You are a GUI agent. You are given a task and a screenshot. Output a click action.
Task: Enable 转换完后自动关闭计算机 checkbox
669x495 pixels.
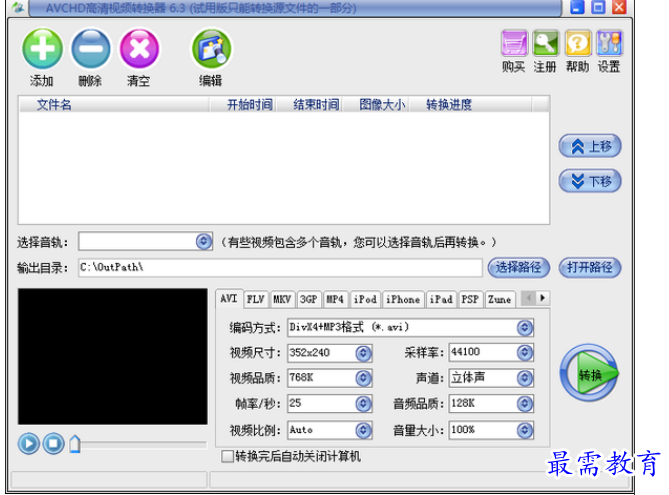tap(227, 456)
